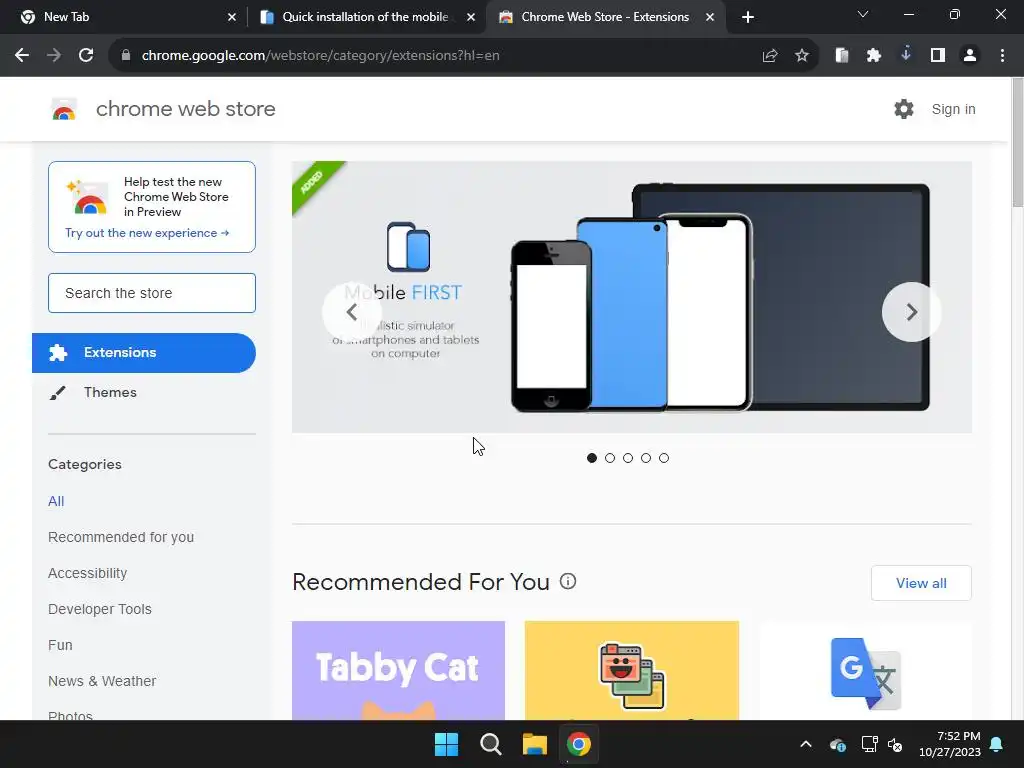
Task: Select the All category
Action: (56, 501)
